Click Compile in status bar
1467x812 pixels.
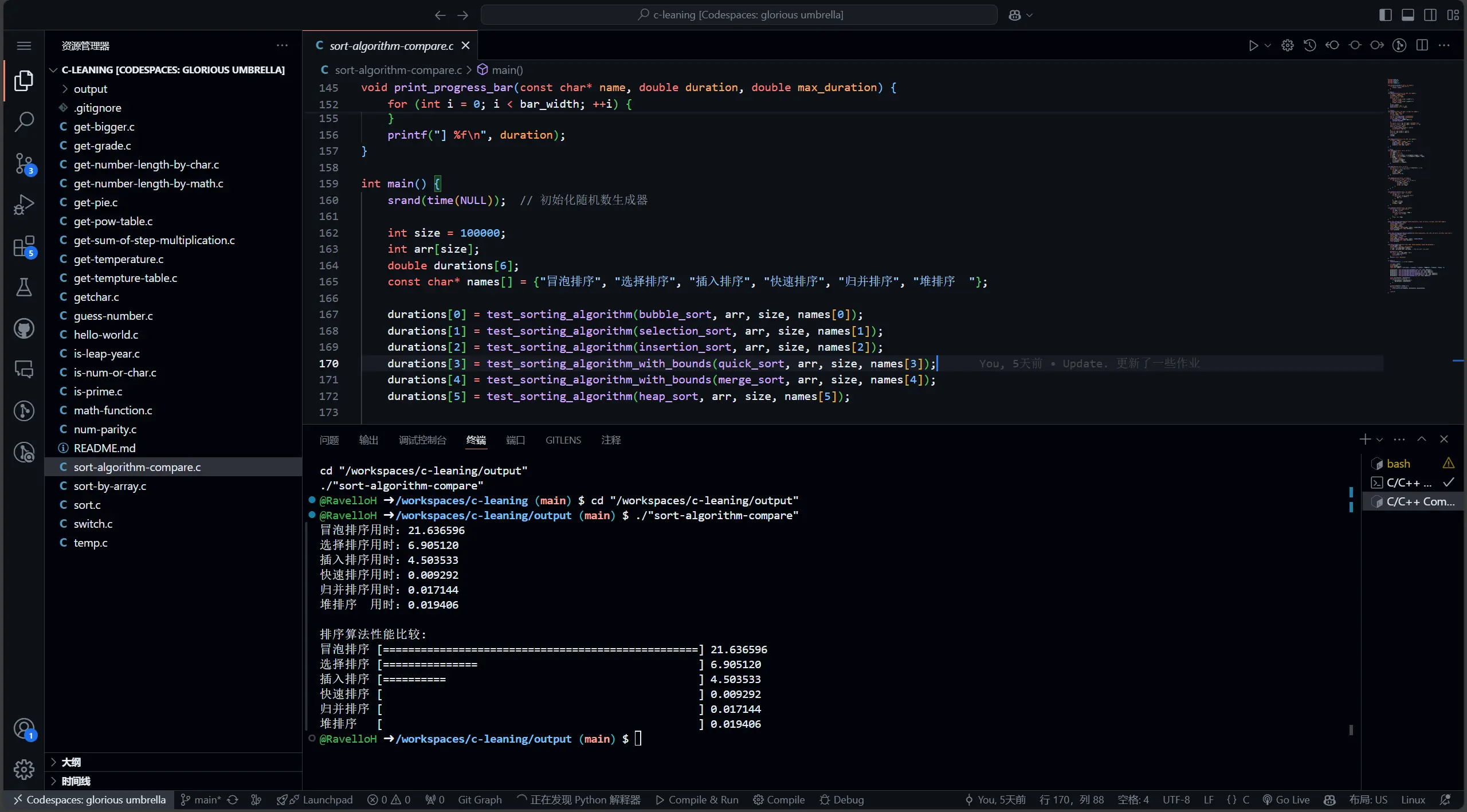[x=779, y=799]
